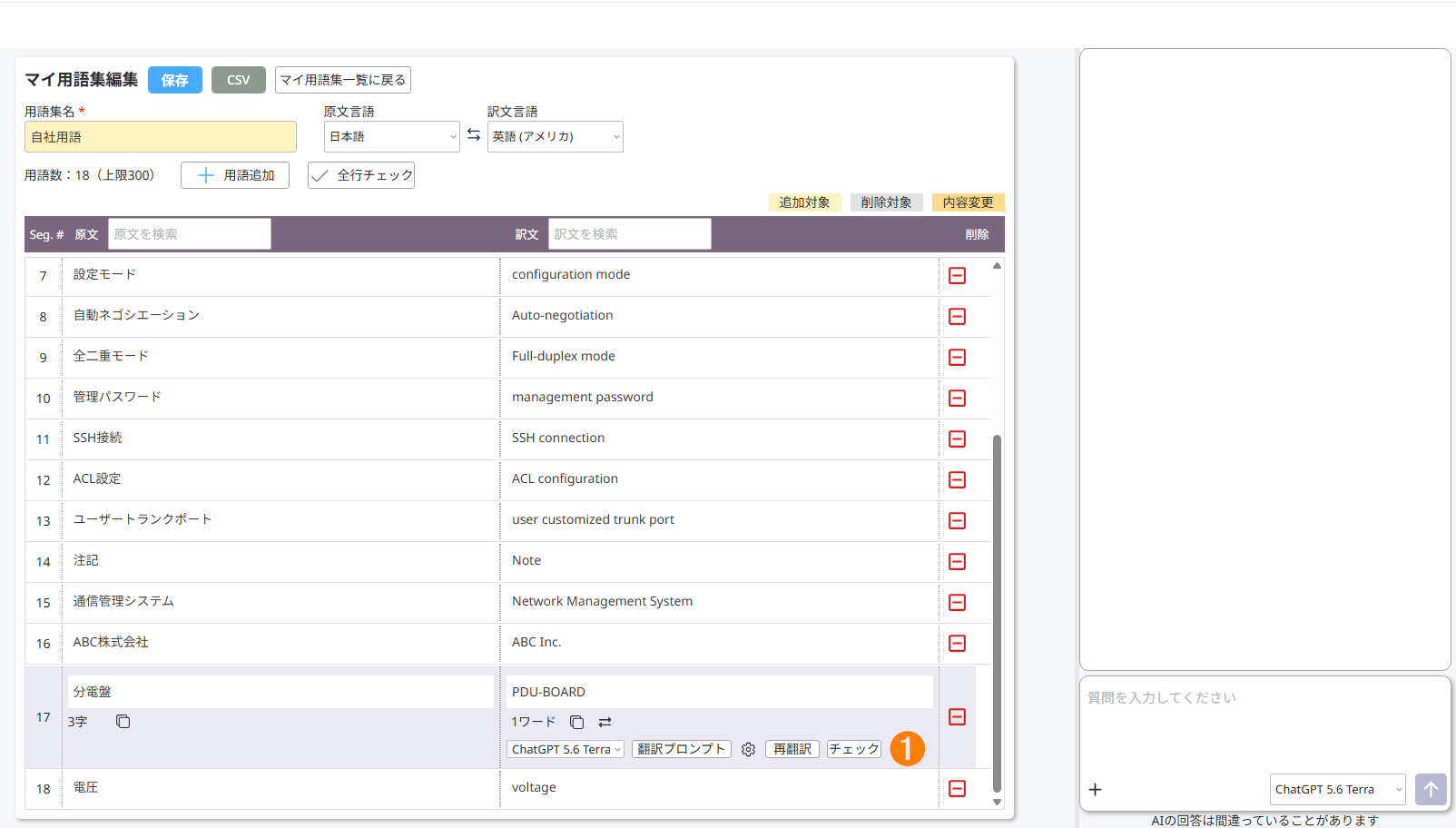The image size is (1456, 828).
Task: Open row 17 ChatGPT 5.6 Terra engine dropdown
Action: pos(566,749)
